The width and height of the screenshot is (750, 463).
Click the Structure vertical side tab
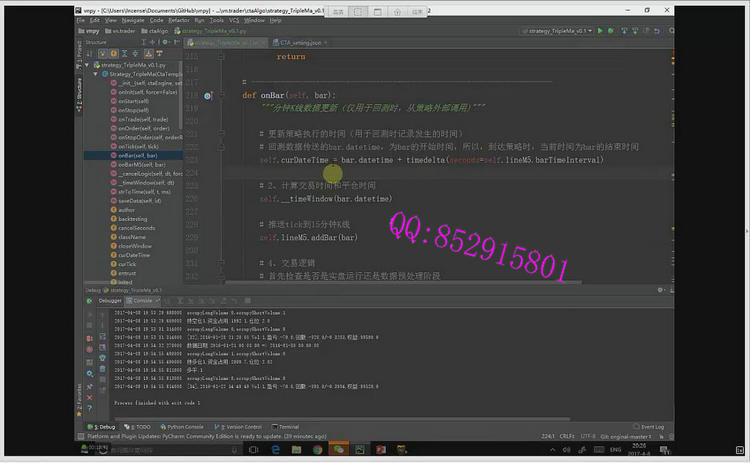click(80, 87)
